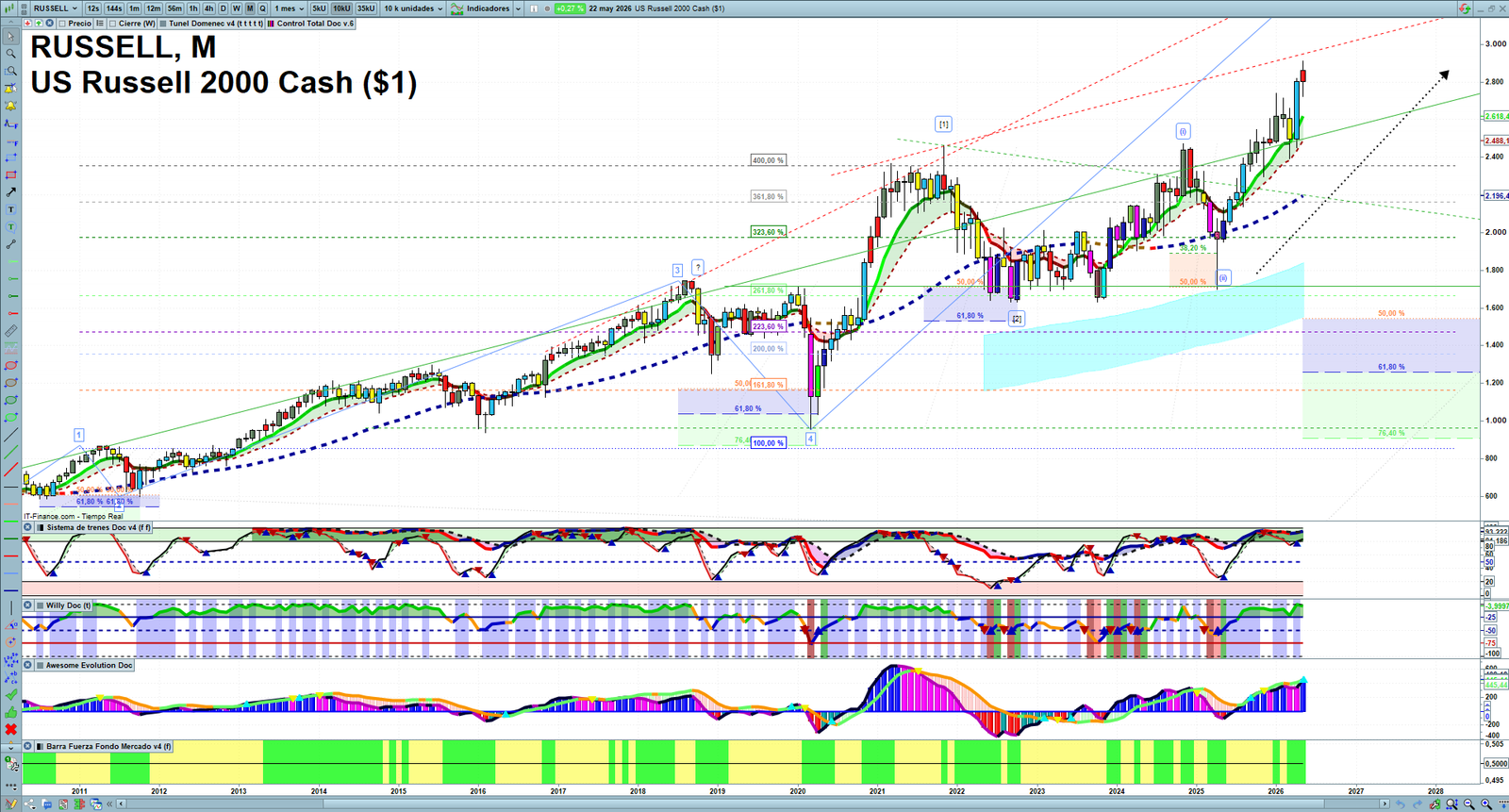Click the +0,27 % change indicator
Screen dimensions: 1509x812
570,8
